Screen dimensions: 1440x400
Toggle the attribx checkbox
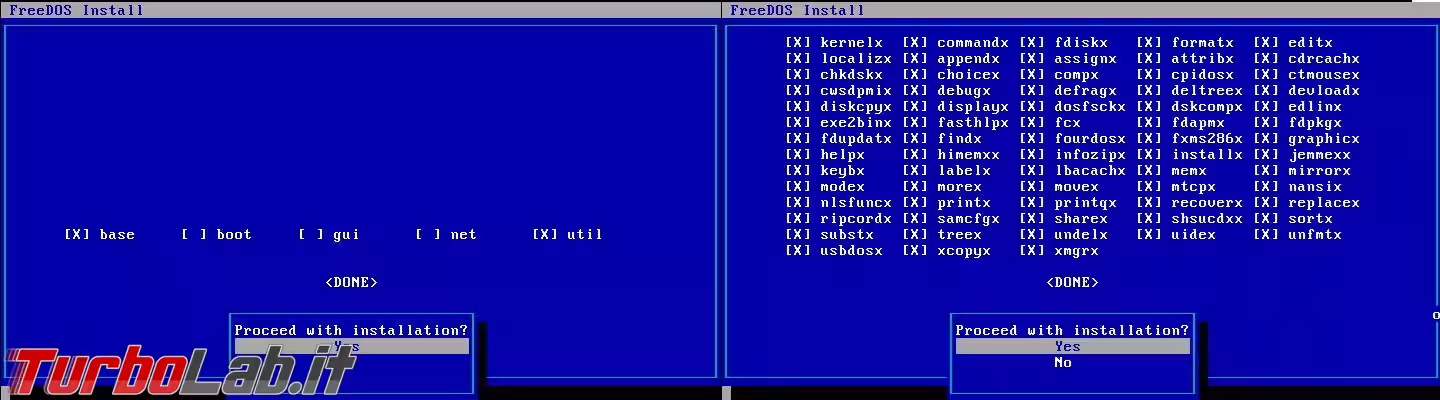pos(1149,59)
